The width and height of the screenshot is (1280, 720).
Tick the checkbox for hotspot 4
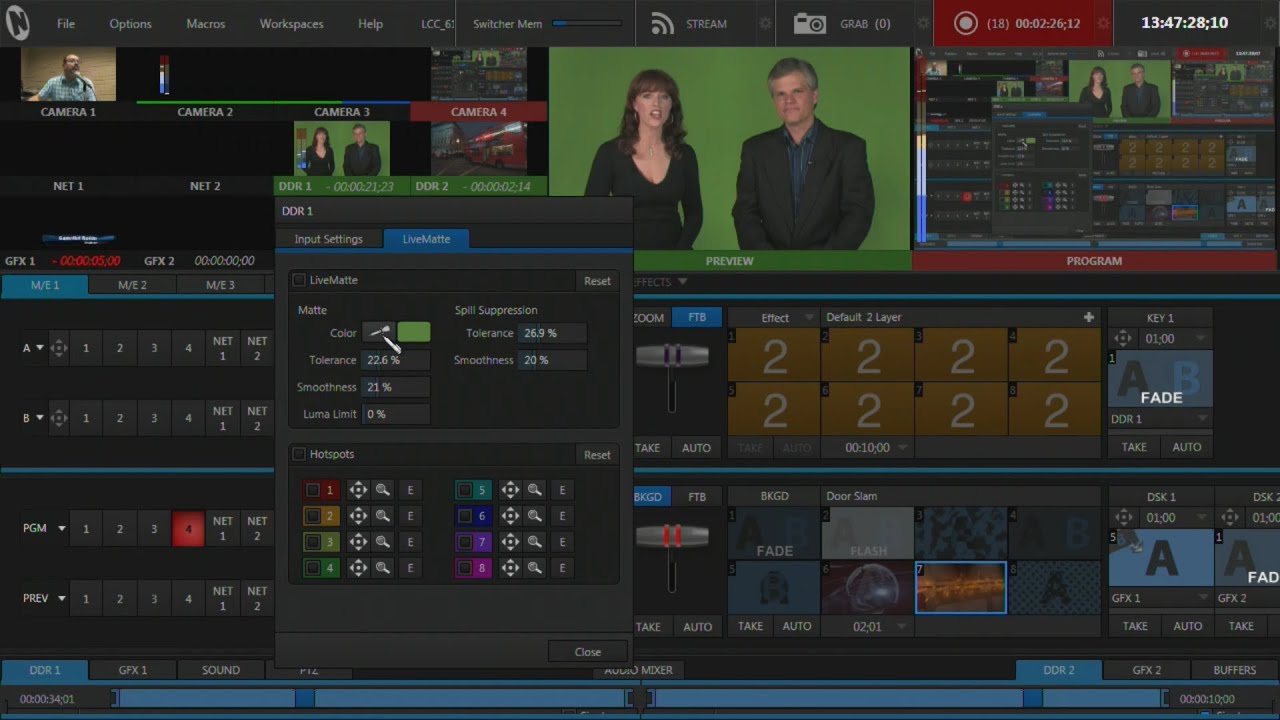click(x=313, y=568)
